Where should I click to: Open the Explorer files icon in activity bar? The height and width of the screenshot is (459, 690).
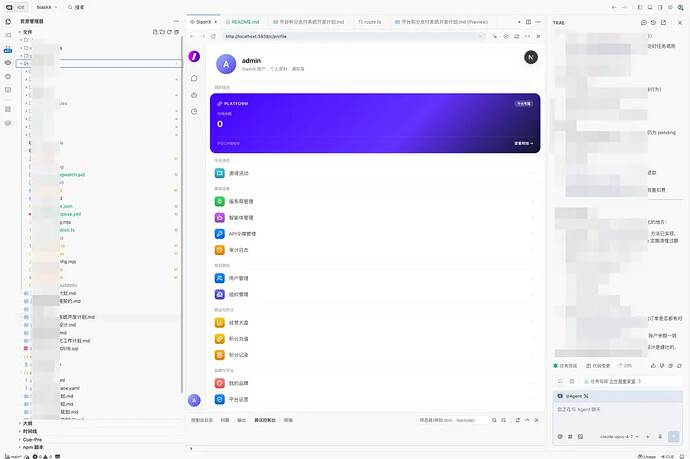(8, 22)
